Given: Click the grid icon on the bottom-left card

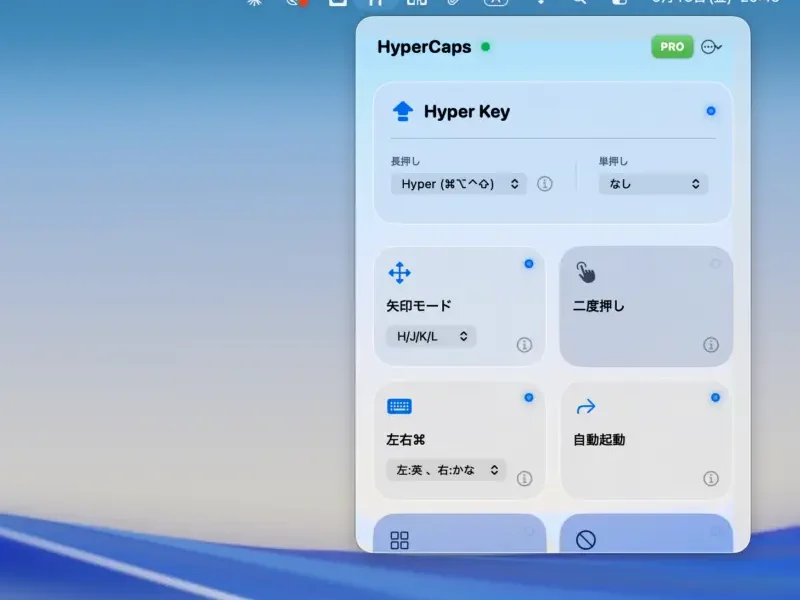Looking at the screenshot, I should pyautogui.click(x=399, y=540).
